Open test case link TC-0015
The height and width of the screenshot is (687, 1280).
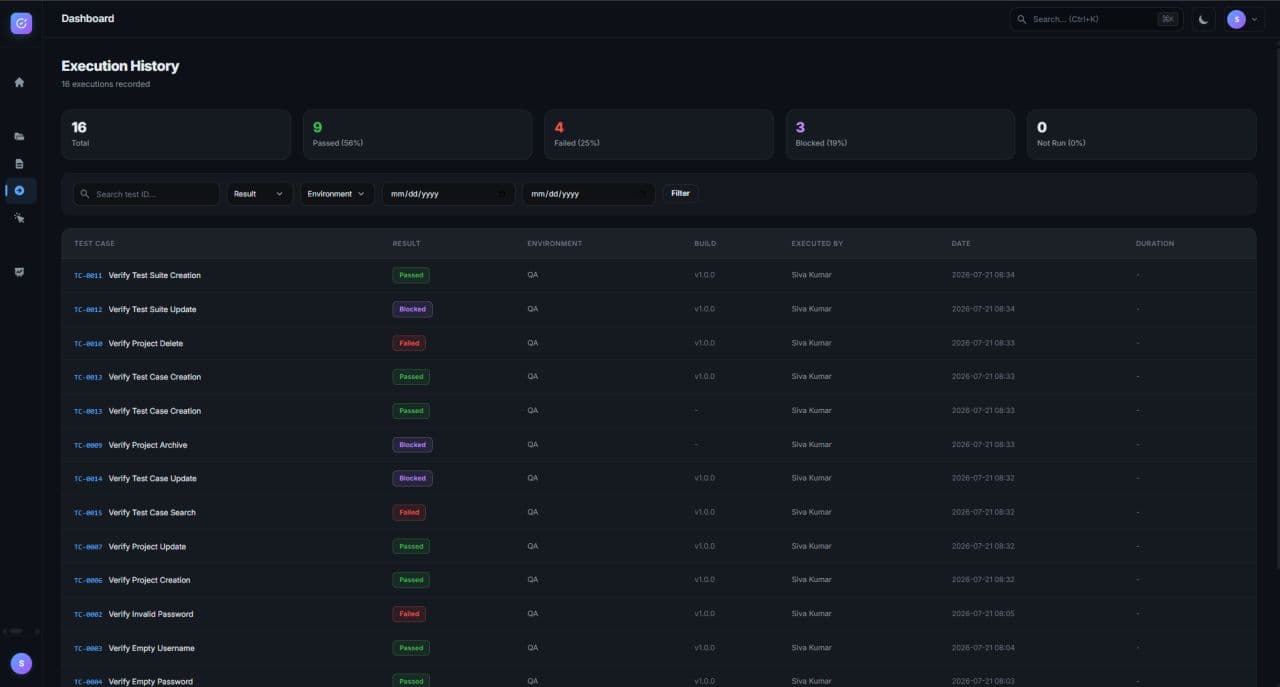[88, 513]
